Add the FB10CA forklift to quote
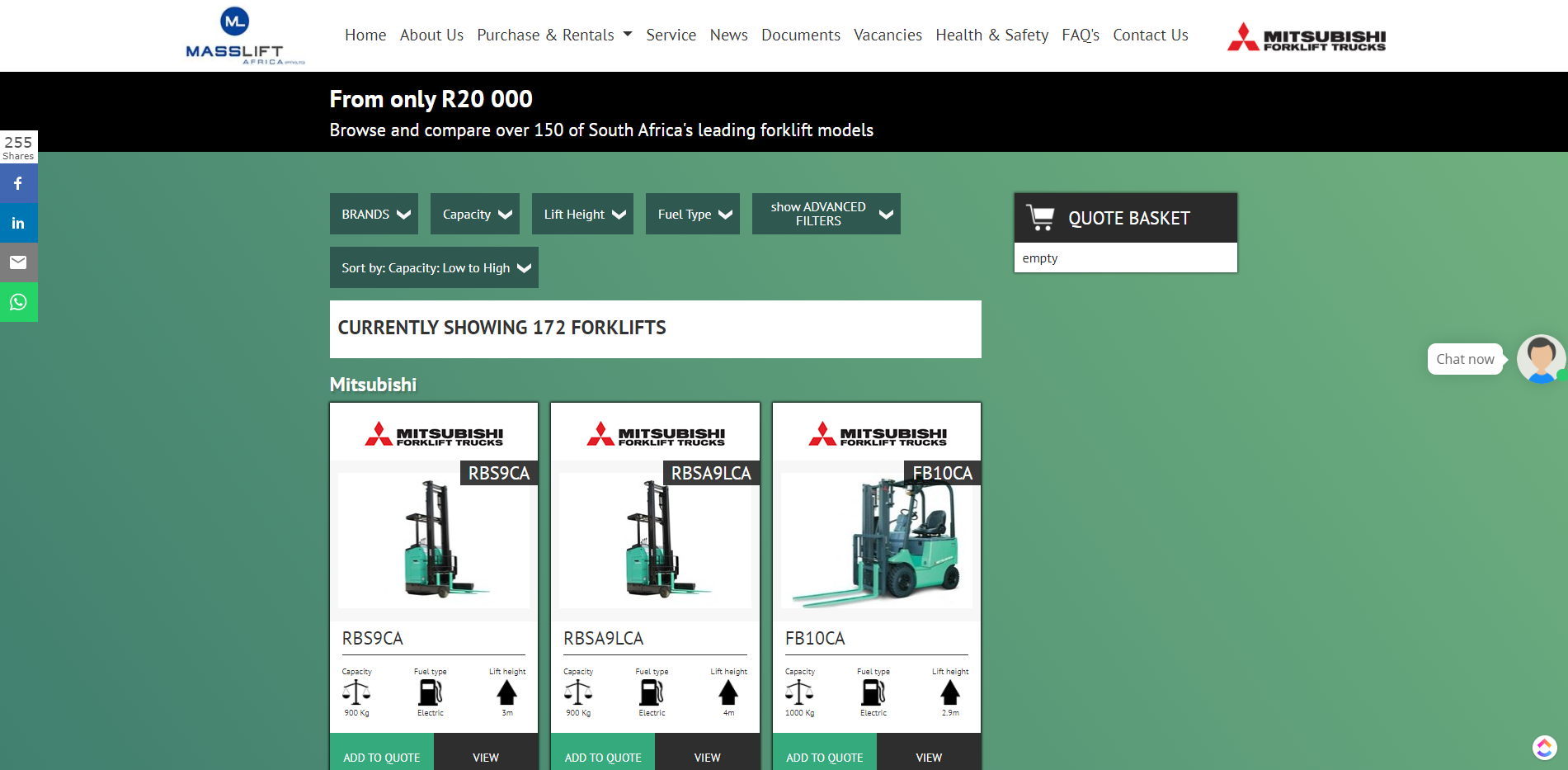The width and height of the screenshot is (1568, 770). (x=825, y=752)
